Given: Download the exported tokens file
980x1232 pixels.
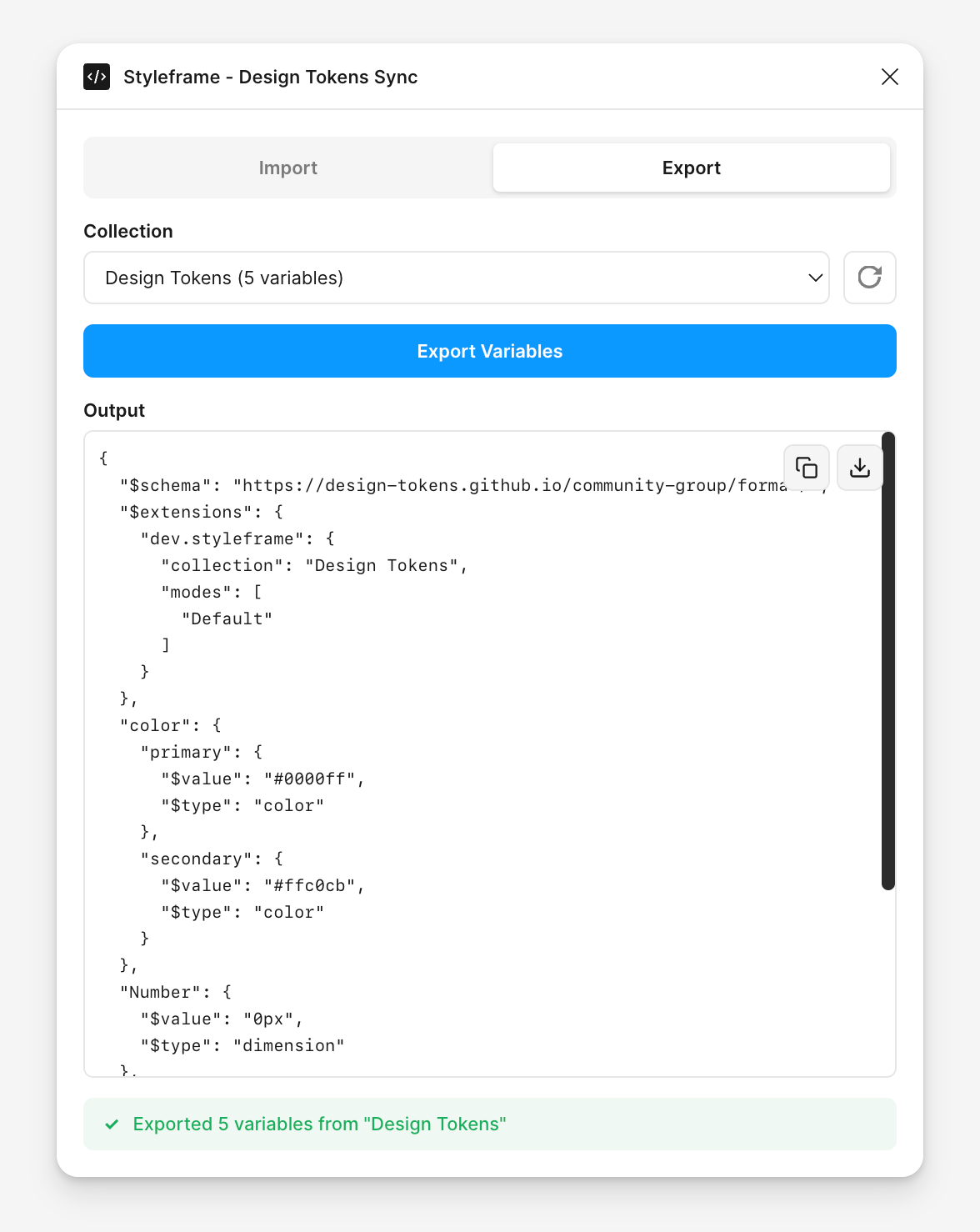Looking at the screenshot, I should coord(859,468).
